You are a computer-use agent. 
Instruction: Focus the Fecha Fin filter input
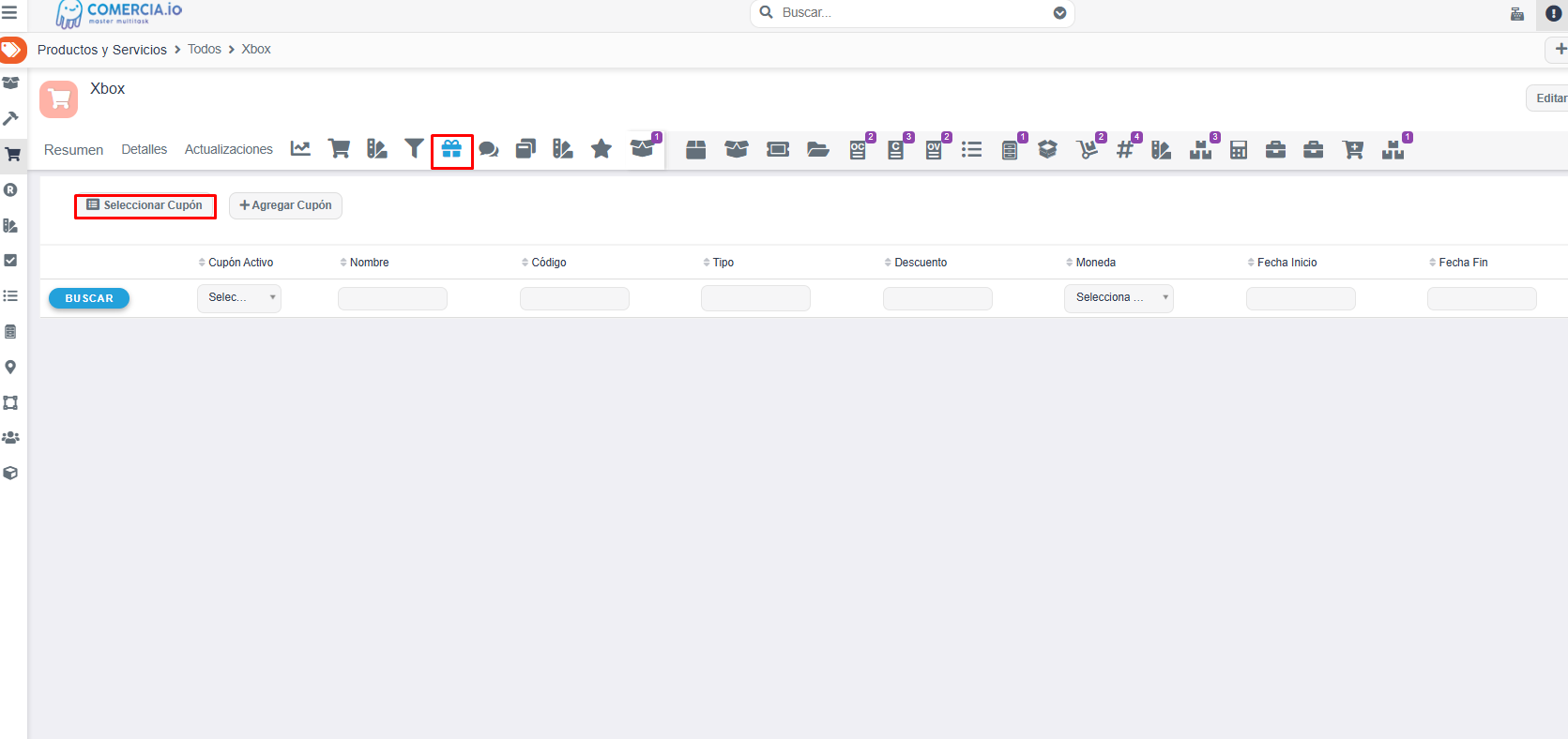[1482, 298]
